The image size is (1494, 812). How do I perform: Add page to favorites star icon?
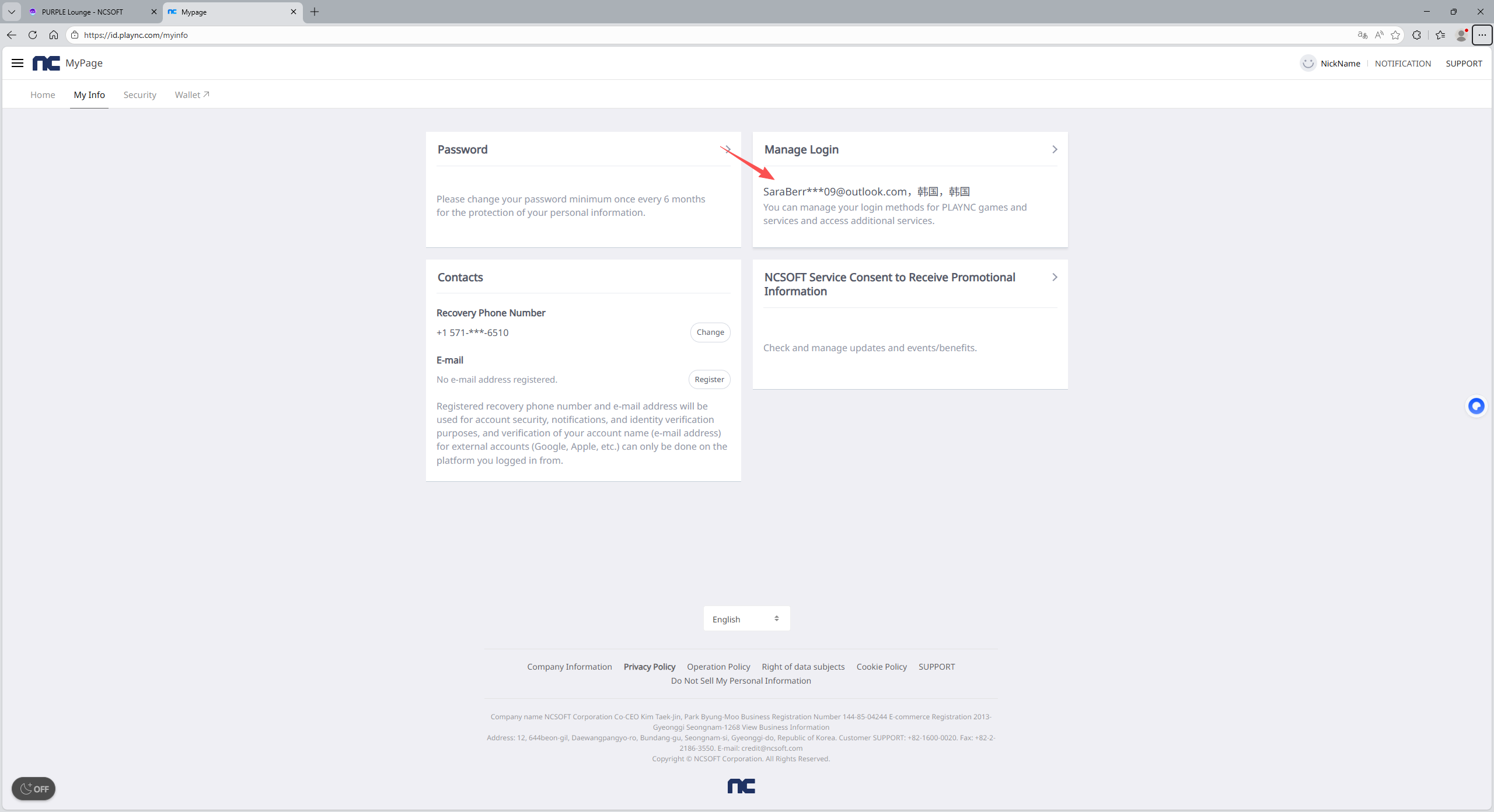[x=1395, y=35]
